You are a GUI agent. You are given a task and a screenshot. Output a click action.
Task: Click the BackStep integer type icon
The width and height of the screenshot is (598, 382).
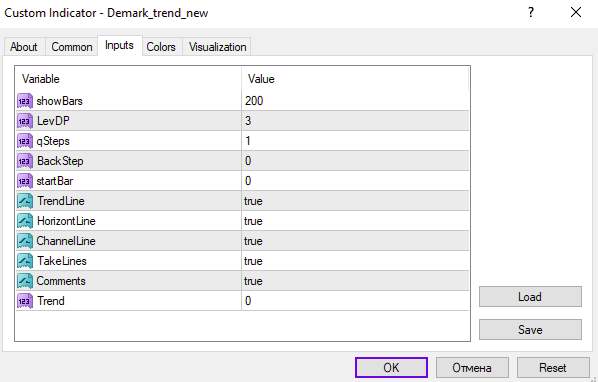25,161
